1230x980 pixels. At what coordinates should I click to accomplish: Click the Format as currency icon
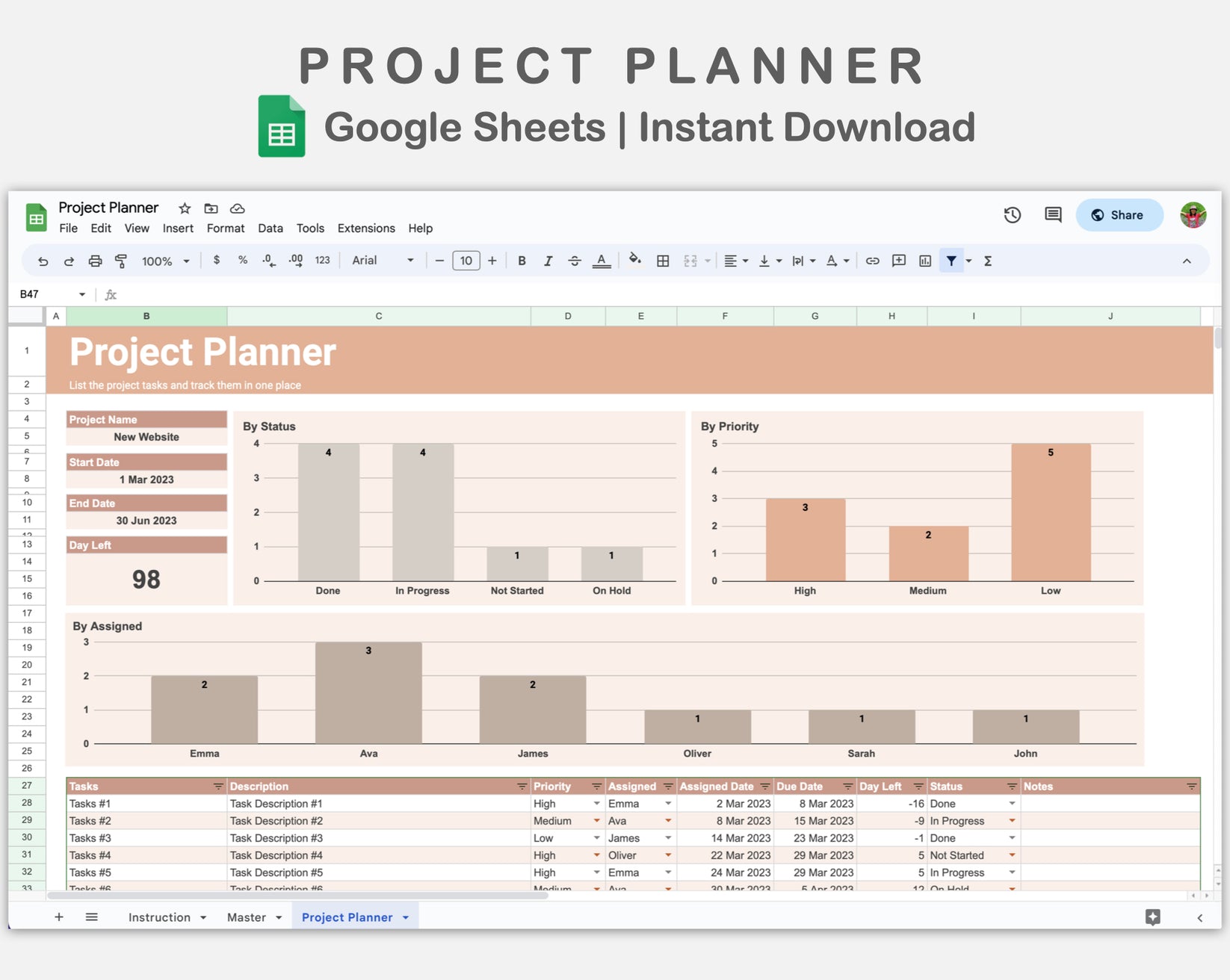pos(216,261)
